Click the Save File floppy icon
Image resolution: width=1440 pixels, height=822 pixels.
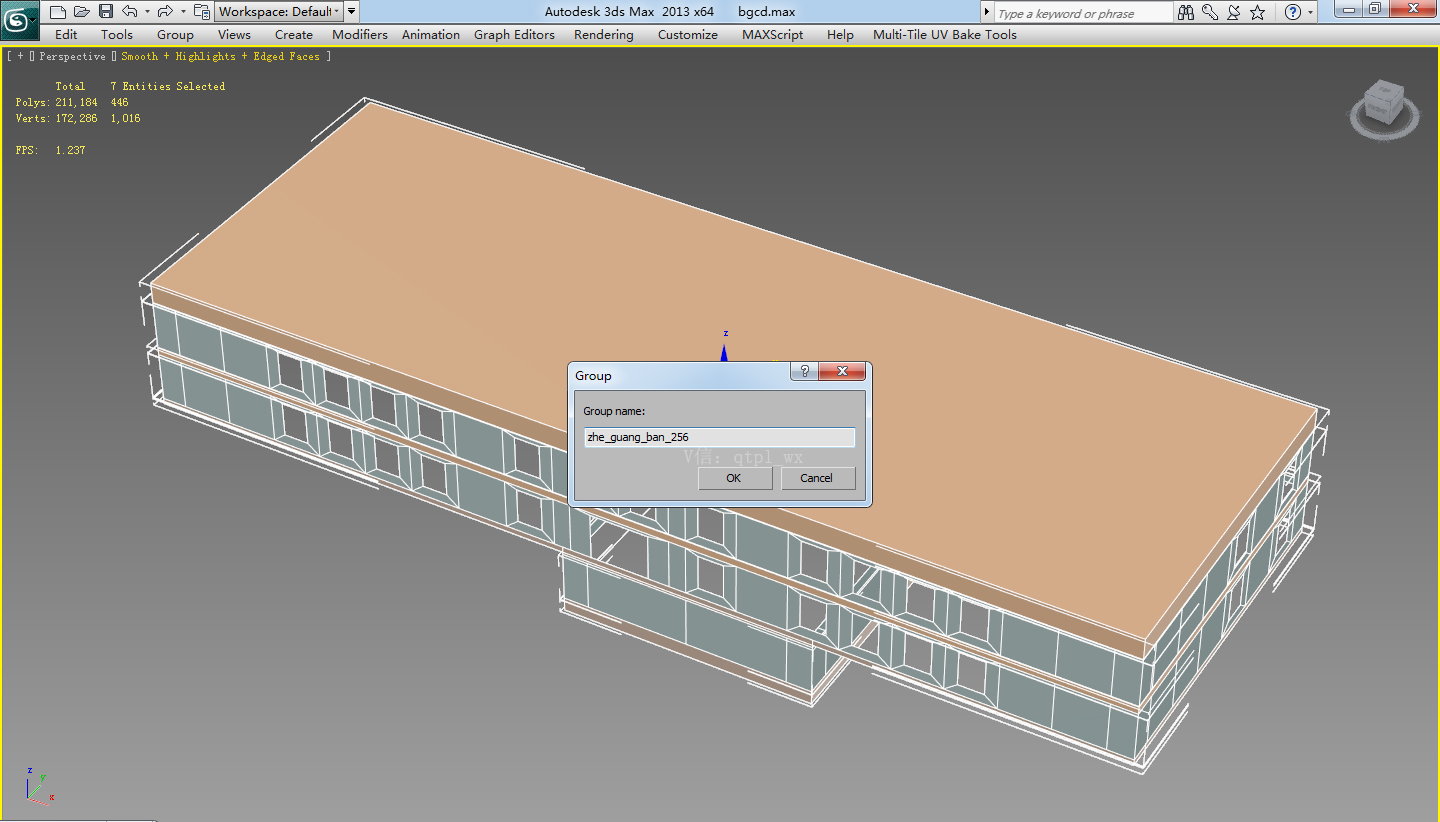(x=106, y=12)
